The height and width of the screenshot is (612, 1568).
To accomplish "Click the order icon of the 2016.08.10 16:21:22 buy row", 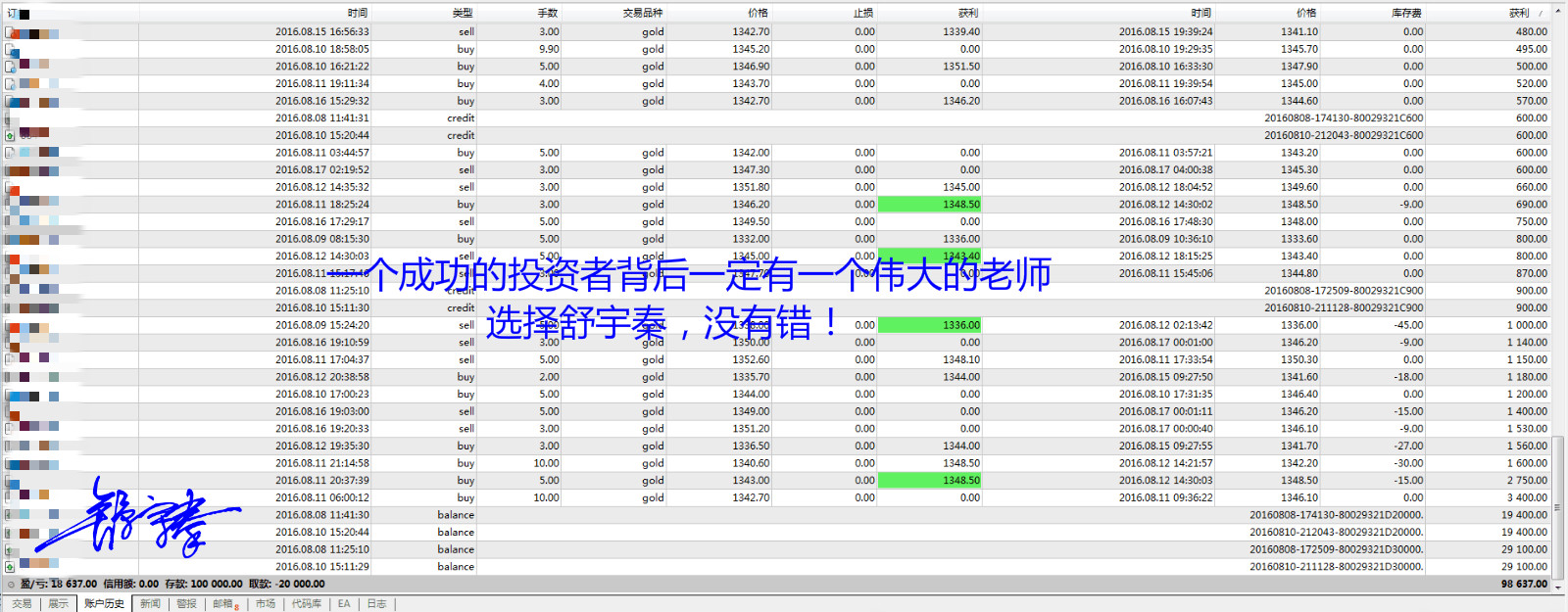I will point(10,67).
